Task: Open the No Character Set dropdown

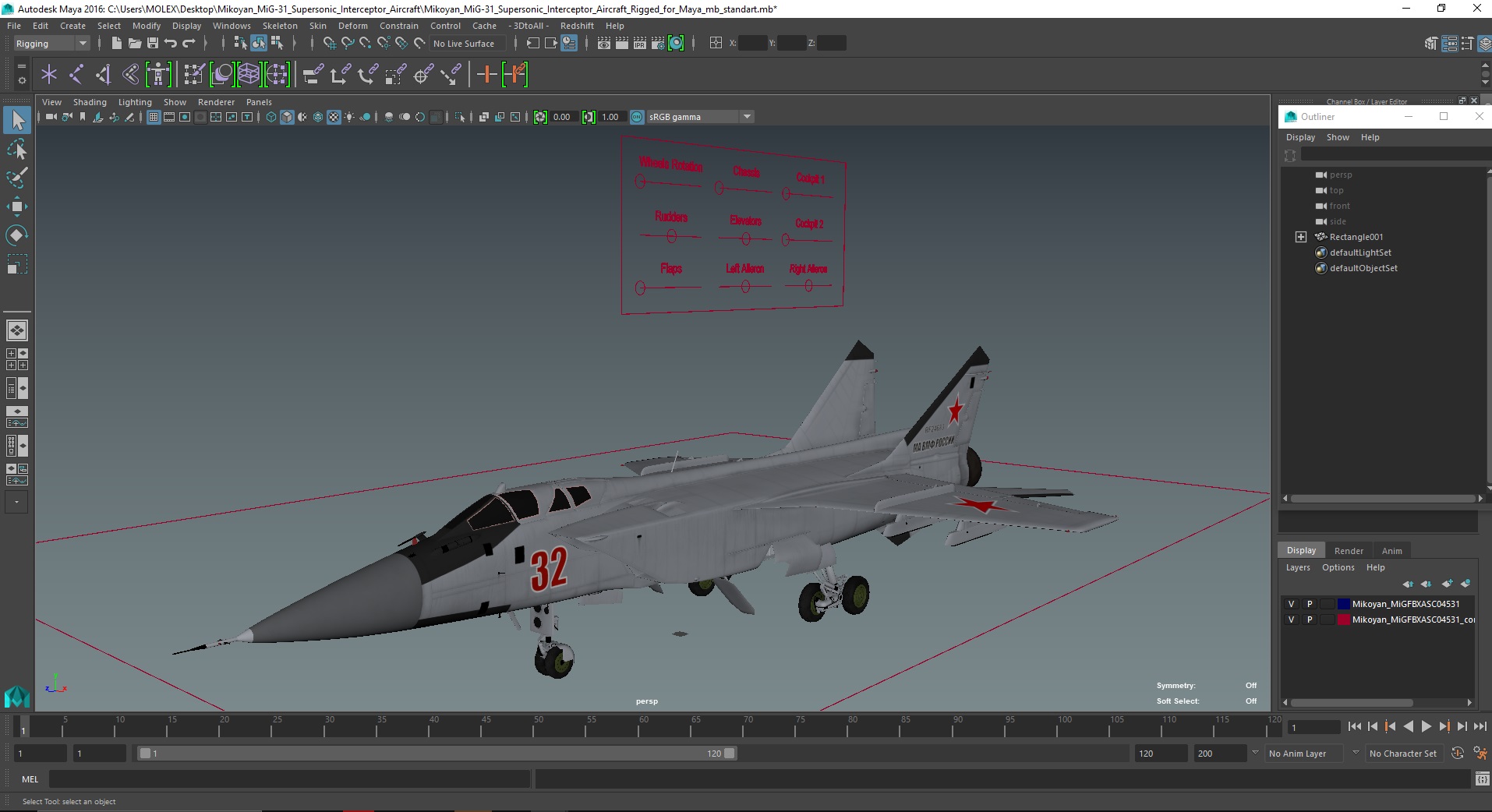Action: click(1403, 754)
